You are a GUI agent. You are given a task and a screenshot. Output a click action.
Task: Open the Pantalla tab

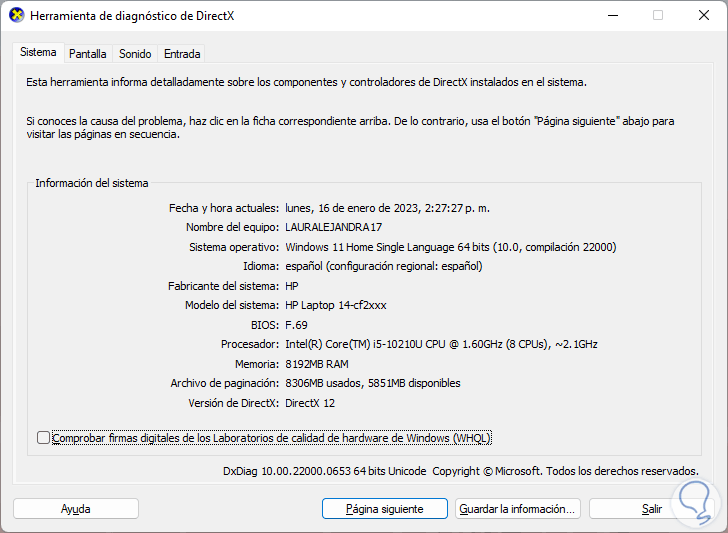[x=88, y=54]
